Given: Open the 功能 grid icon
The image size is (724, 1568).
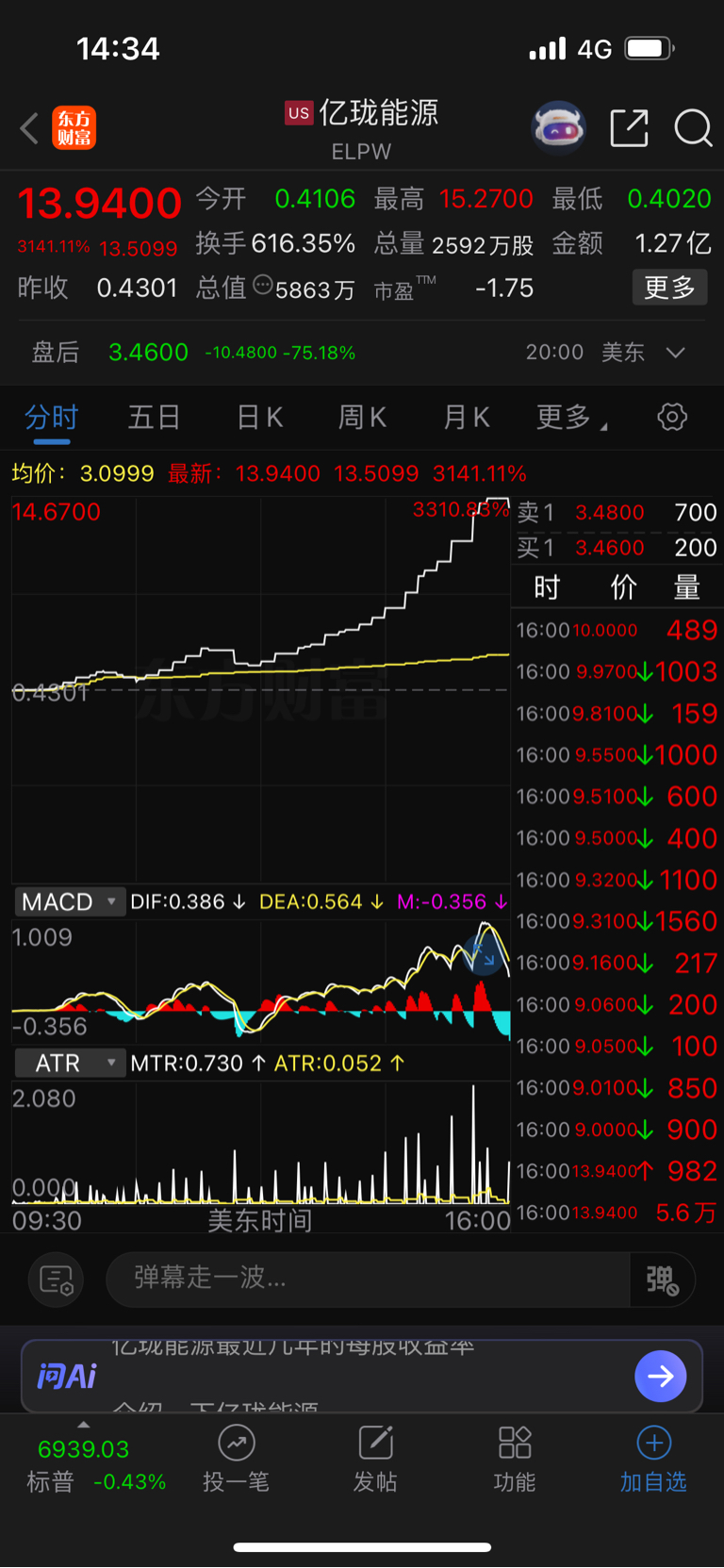Looking at the screenshot, I should 515,1443.
